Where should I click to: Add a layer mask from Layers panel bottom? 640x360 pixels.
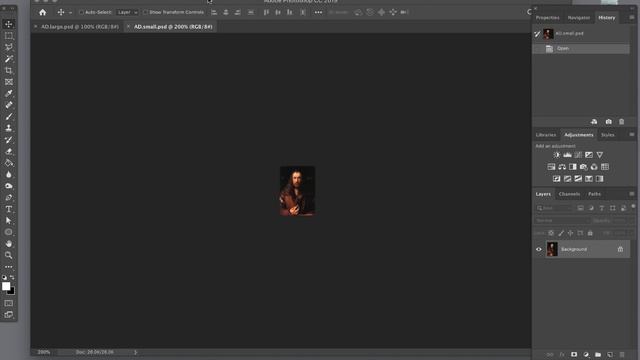[574, 355]
